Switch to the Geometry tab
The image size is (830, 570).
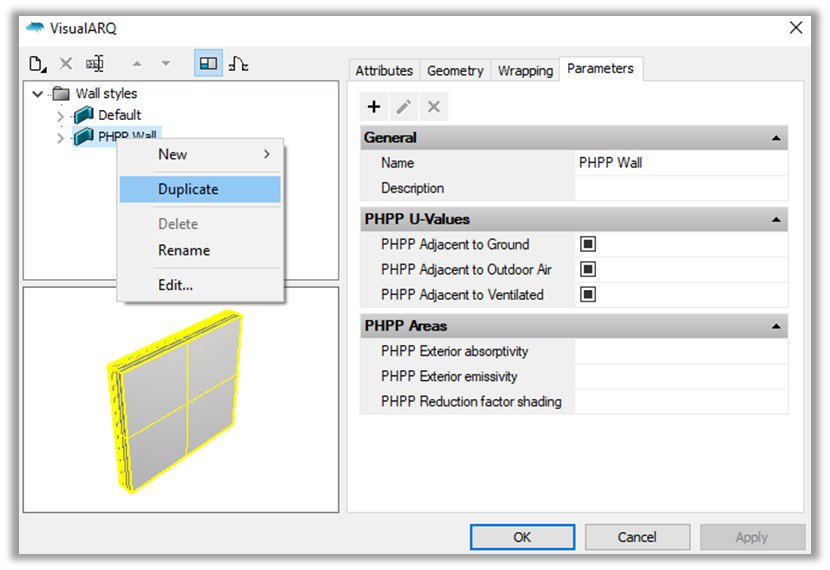(455, 70)
